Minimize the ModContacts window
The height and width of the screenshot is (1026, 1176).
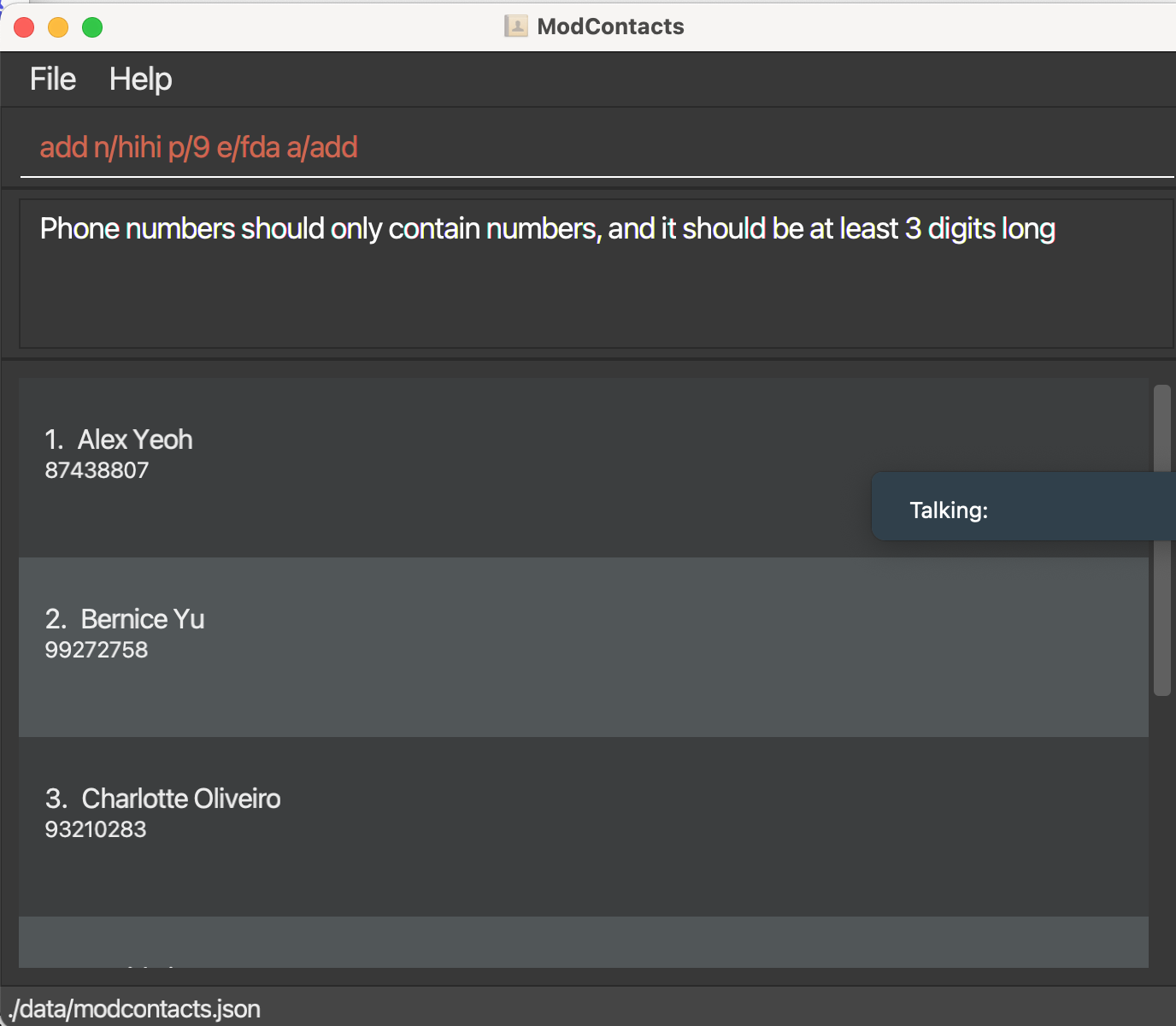[58, 27]
